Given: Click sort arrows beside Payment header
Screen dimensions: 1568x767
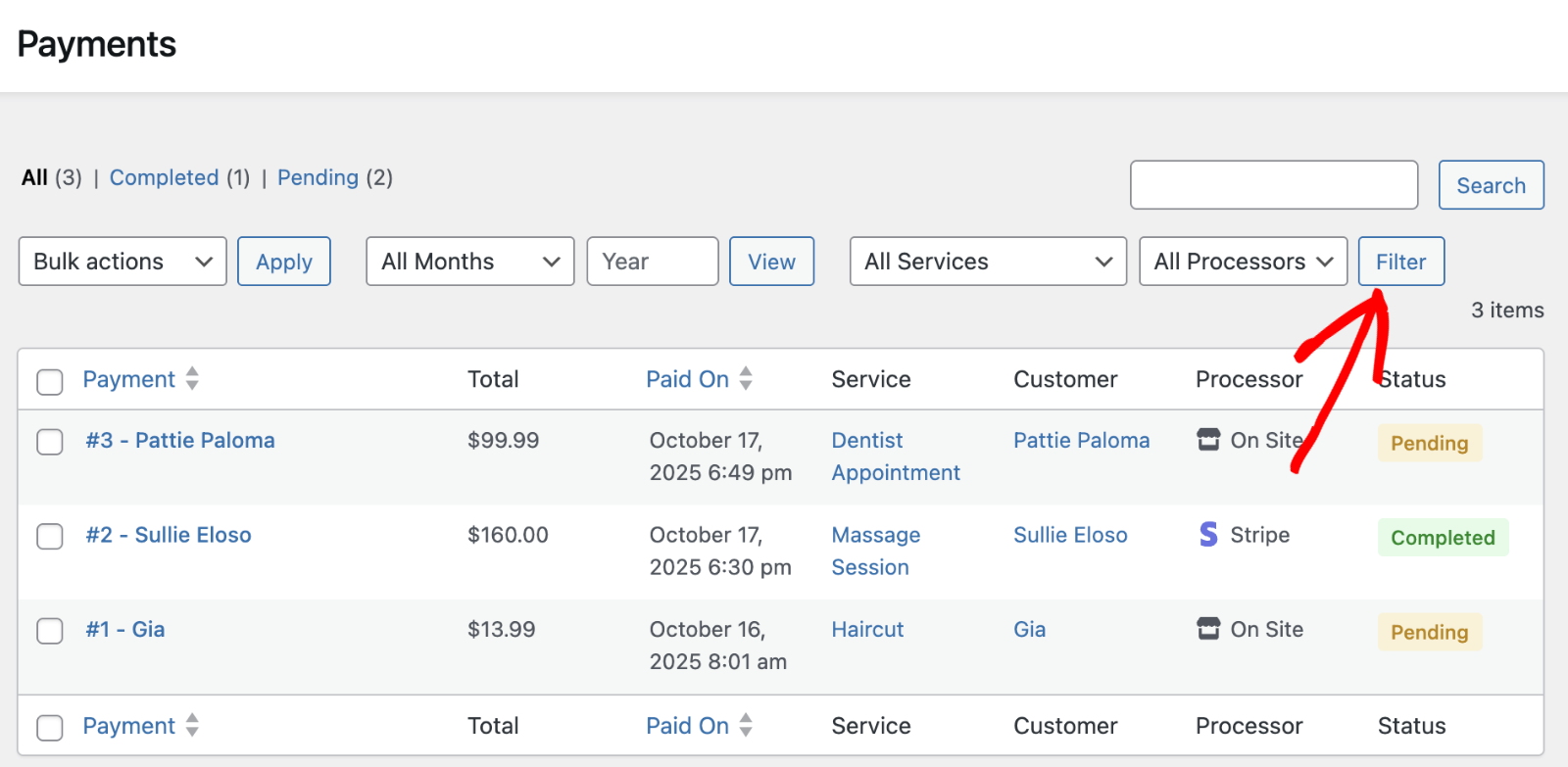Looking at the screenshot, I should tap(192, 379).
